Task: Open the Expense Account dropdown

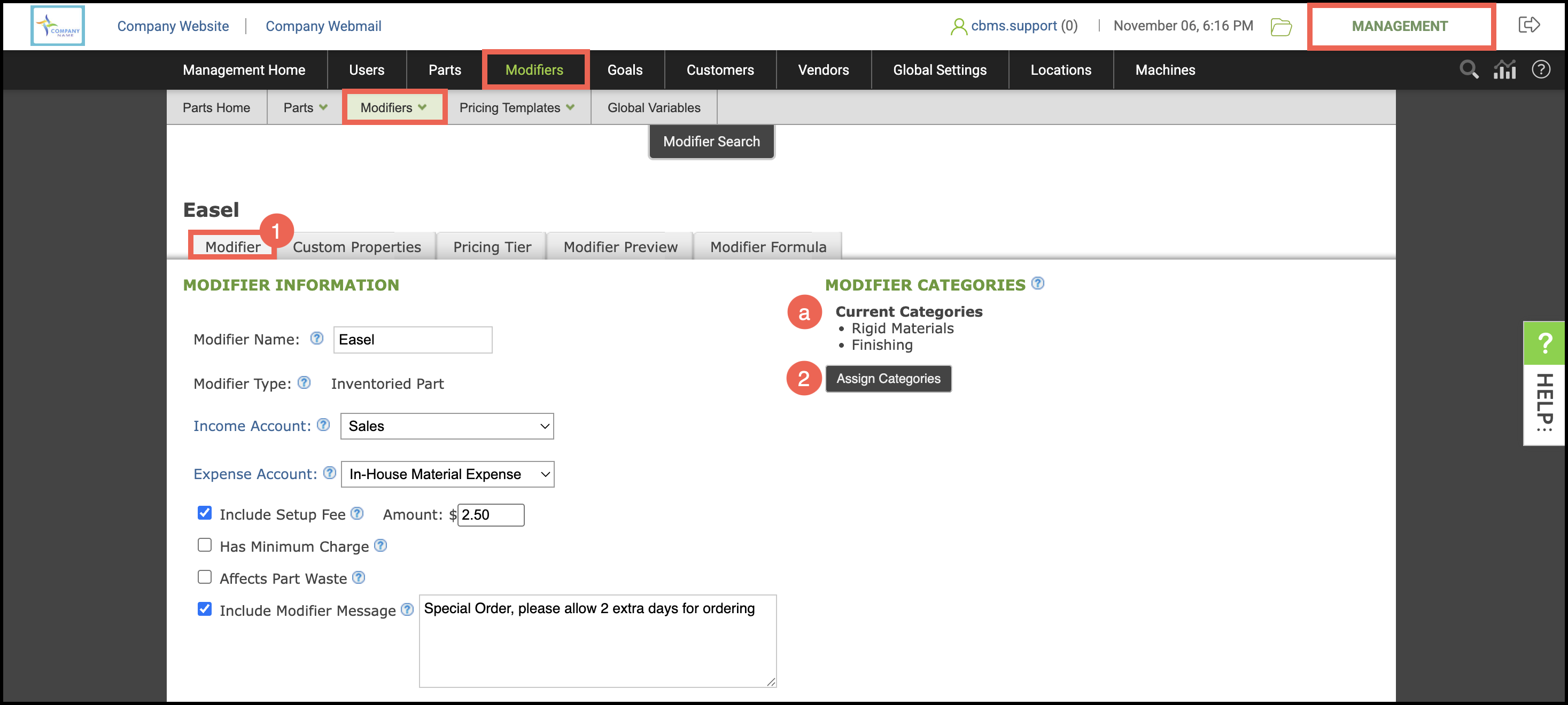Action: point(447,474)
